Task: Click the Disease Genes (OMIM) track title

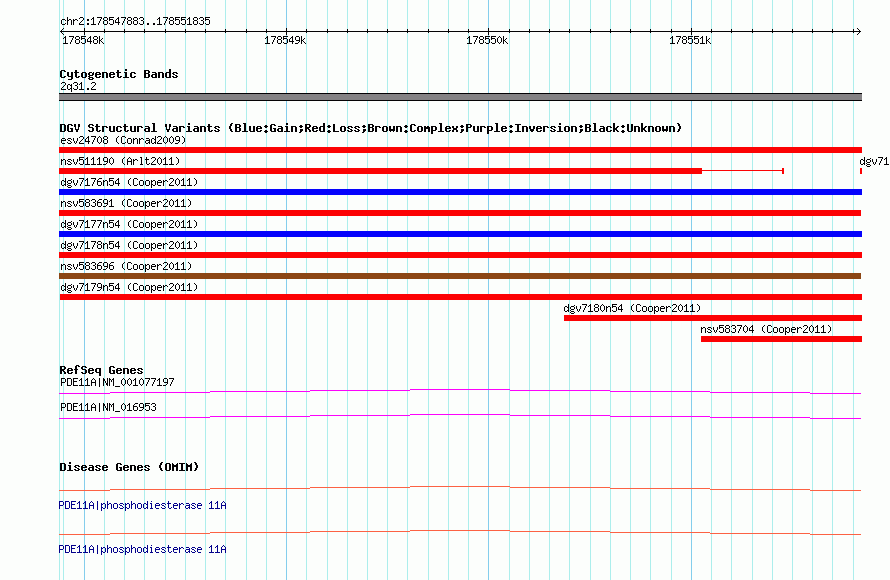Action: click(x=129, y=467)
